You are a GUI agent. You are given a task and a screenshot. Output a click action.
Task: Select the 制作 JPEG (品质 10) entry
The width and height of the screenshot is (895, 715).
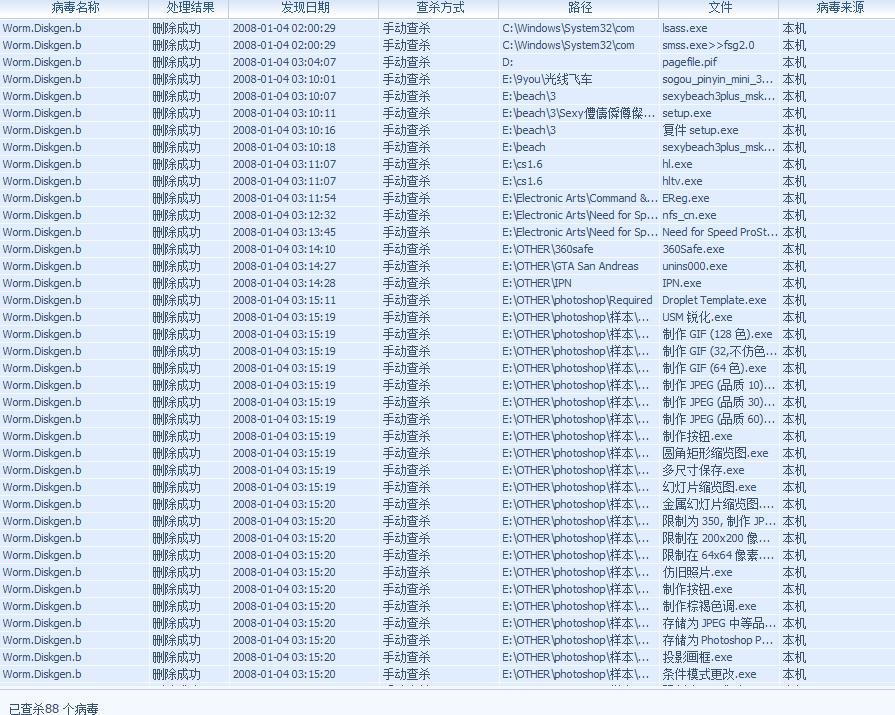click(x=718, y=385)
